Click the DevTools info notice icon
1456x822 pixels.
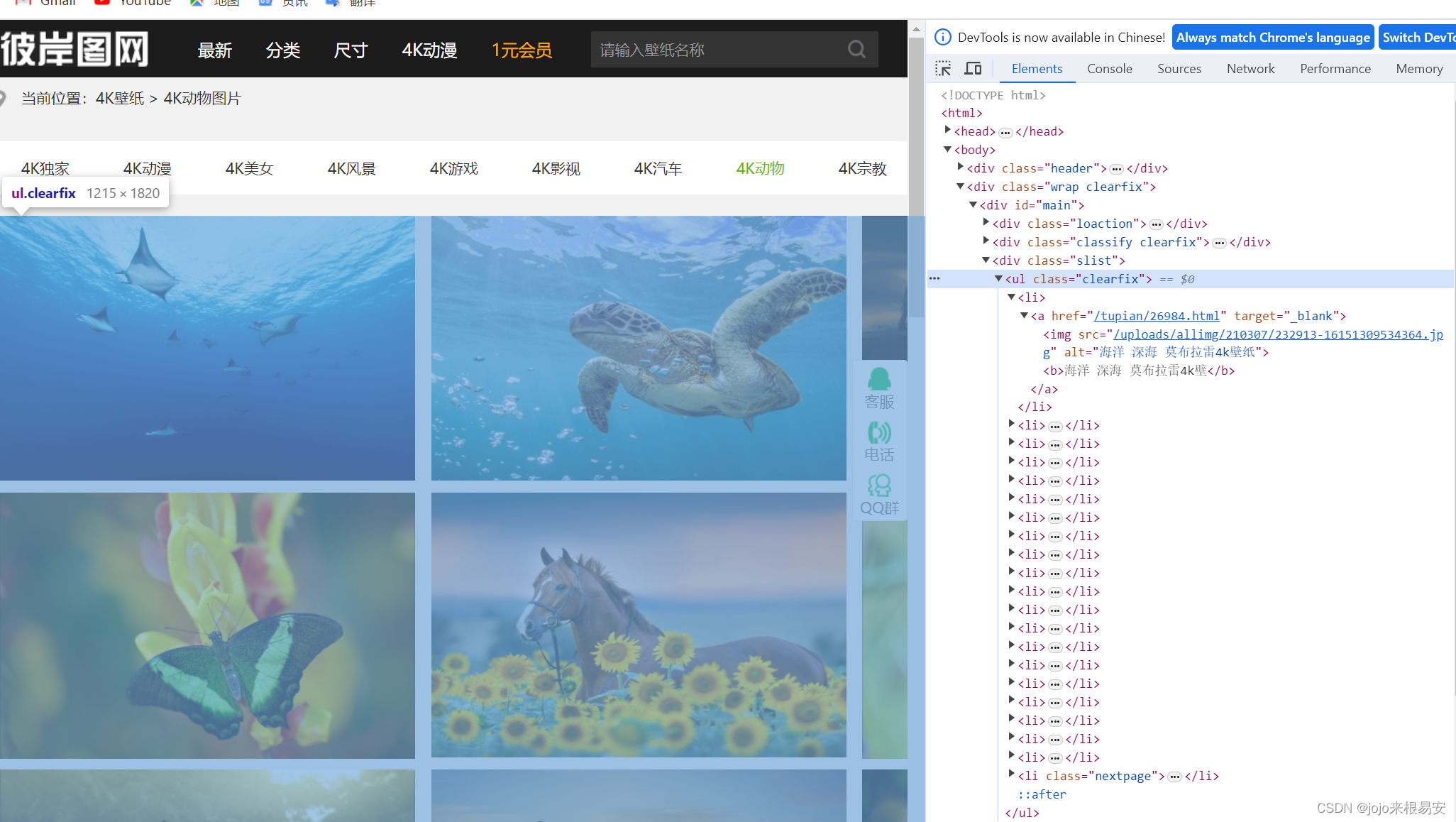(942, 38)
